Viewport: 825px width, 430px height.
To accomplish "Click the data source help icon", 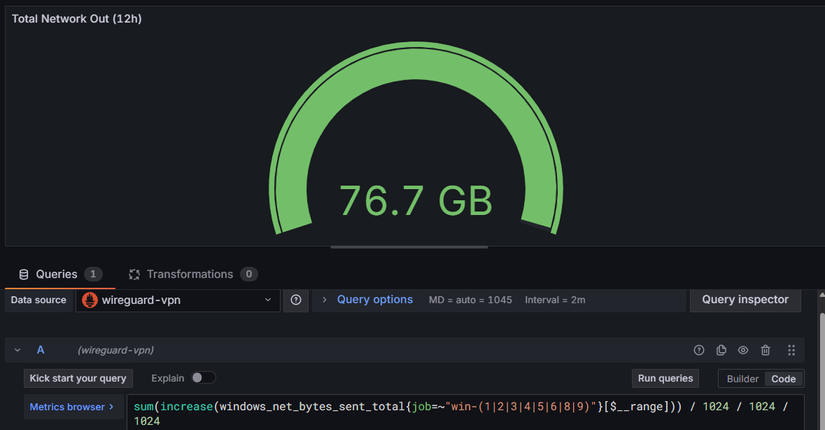I will (296, 300).
